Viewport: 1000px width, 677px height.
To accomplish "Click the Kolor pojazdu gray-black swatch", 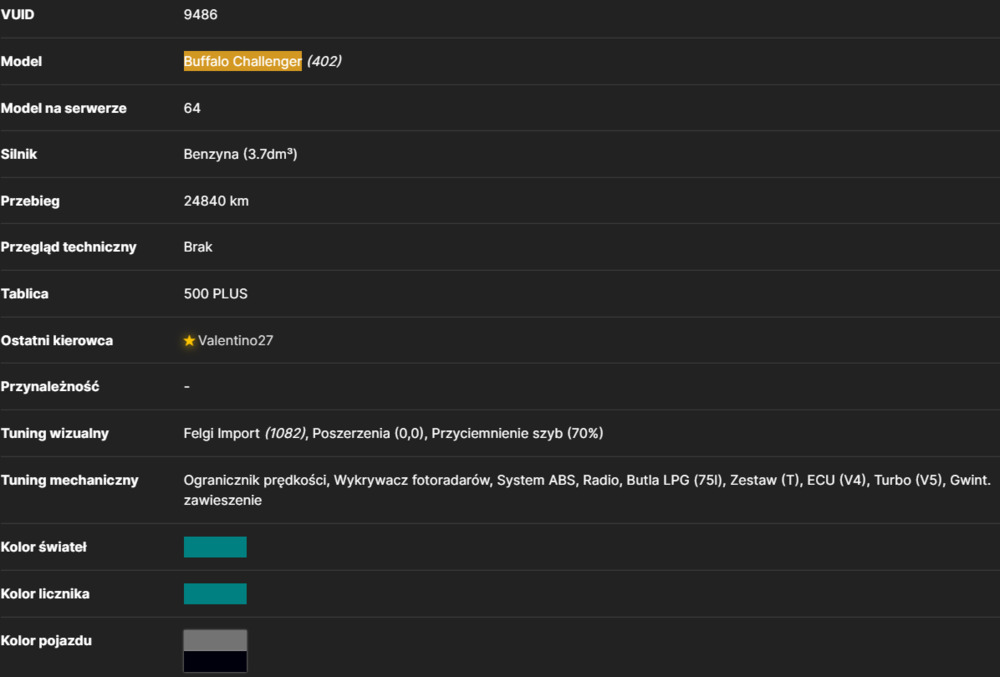I will click(x=215, y=651).
